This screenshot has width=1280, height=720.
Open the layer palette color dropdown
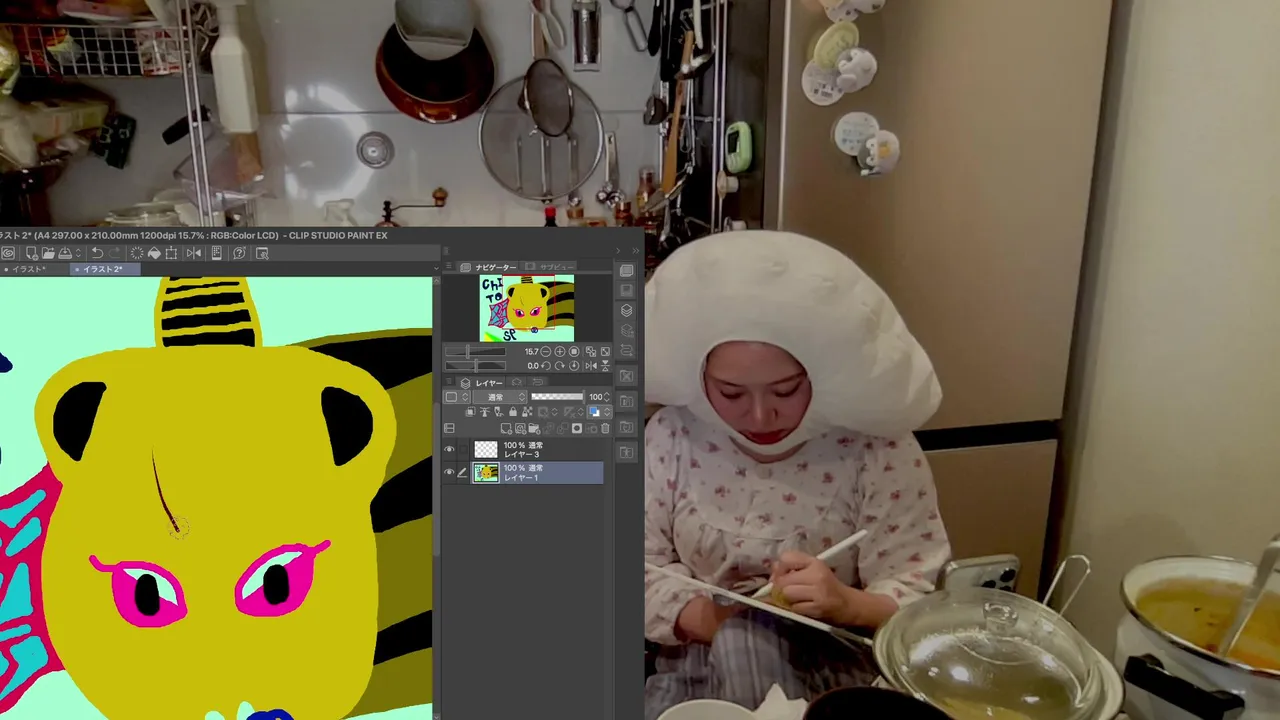pos(457,397)
